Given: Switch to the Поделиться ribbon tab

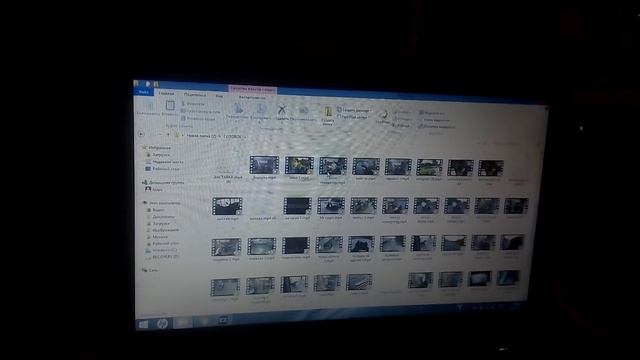Looking at the screenshot, I should pos(195,95).
